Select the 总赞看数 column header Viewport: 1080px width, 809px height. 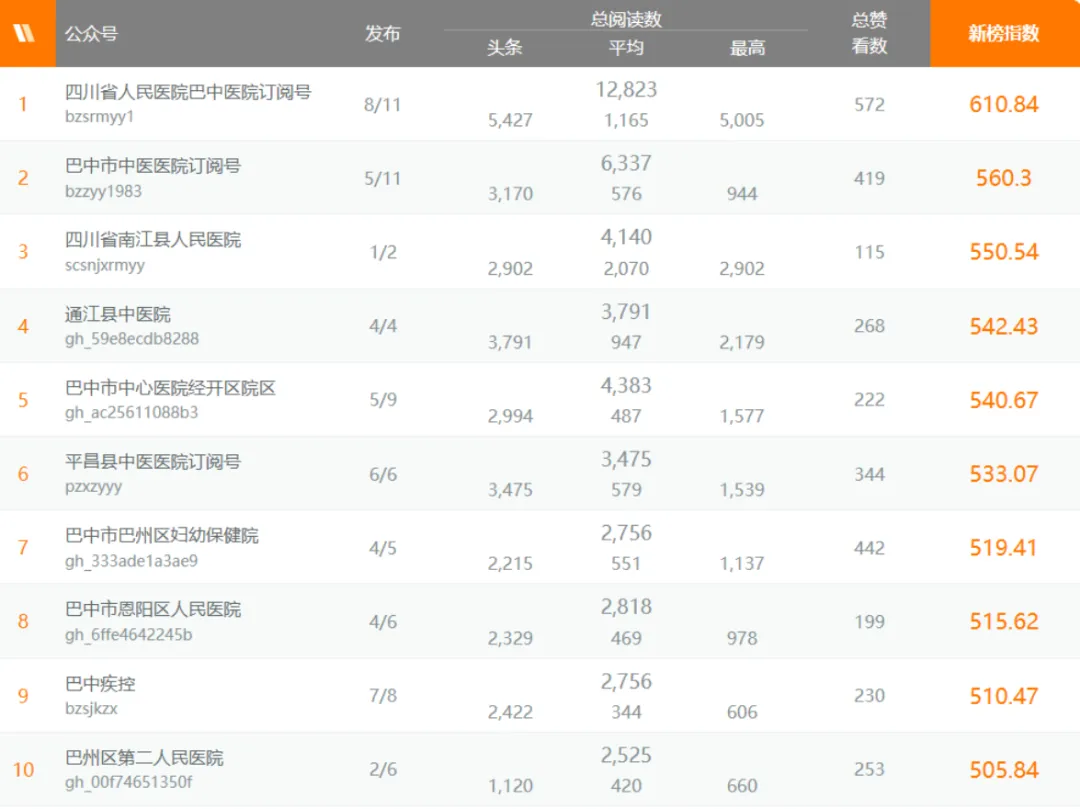tap(869, 33)
